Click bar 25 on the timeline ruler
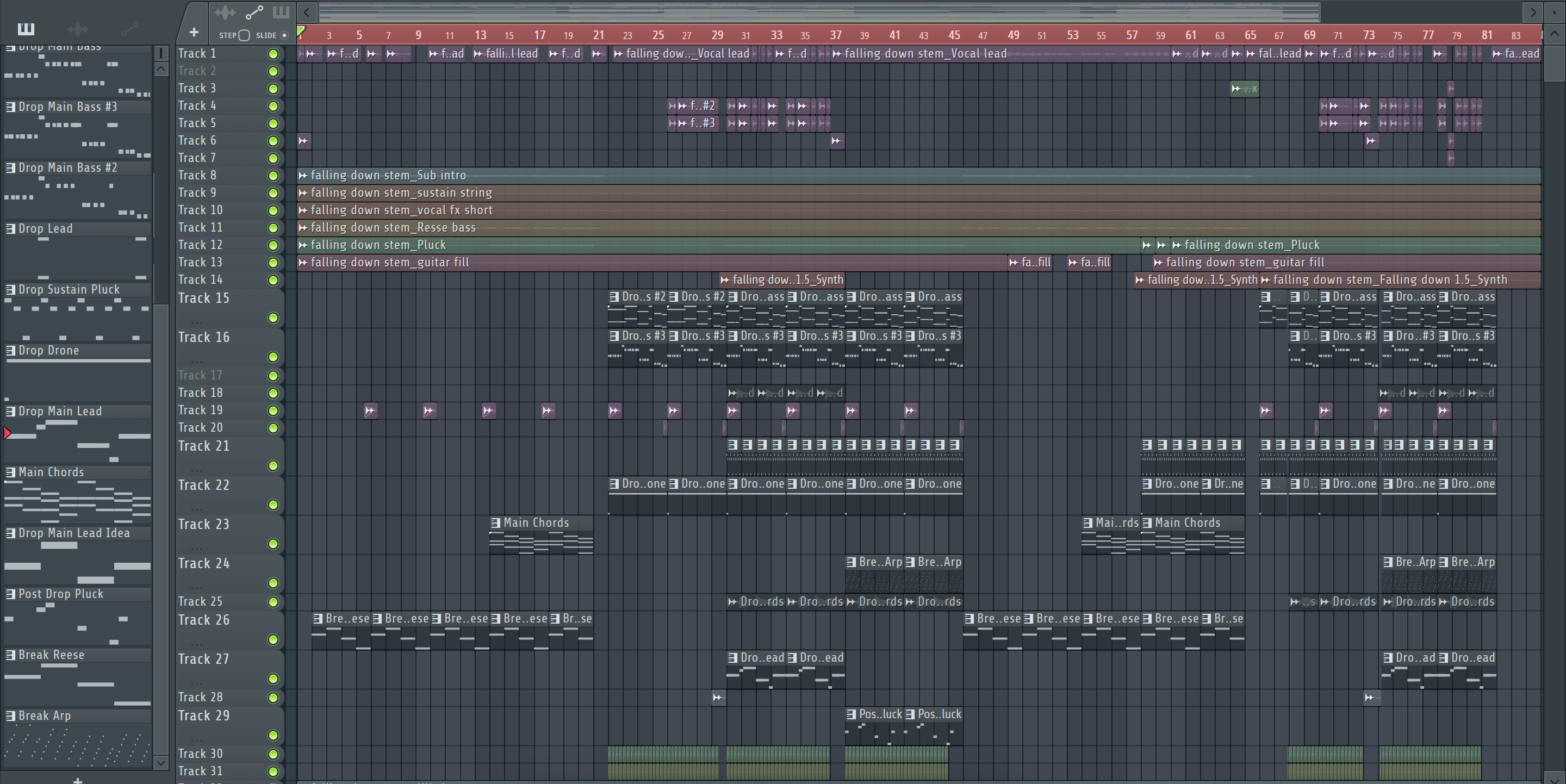This screenshot has height=784, width=1566. coord(658,35)
